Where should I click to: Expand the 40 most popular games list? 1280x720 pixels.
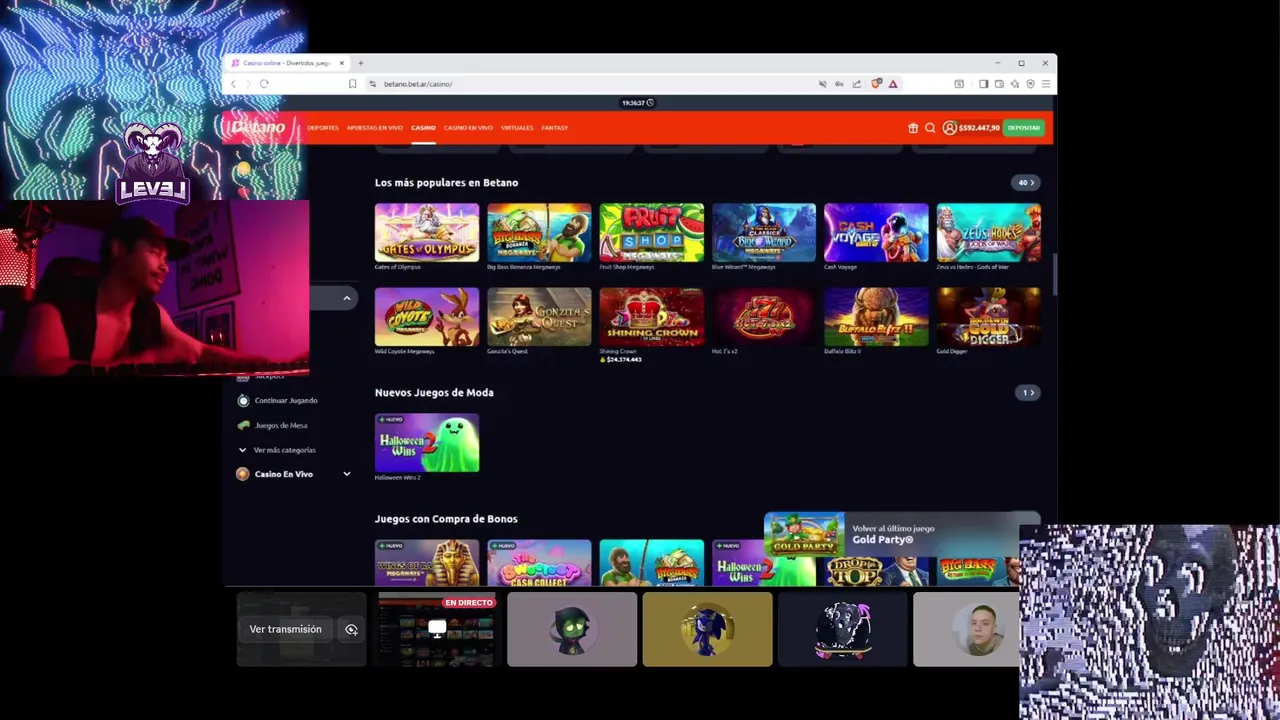click(x=1026, y=183)
